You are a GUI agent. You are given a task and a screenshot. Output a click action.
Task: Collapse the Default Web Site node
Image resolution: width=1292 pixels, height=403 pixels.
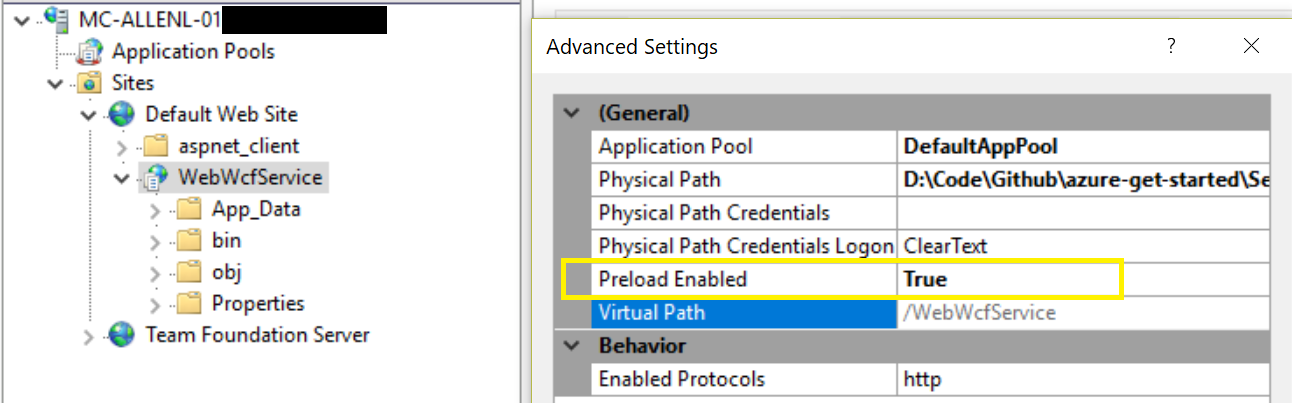[x=89, y=115]
